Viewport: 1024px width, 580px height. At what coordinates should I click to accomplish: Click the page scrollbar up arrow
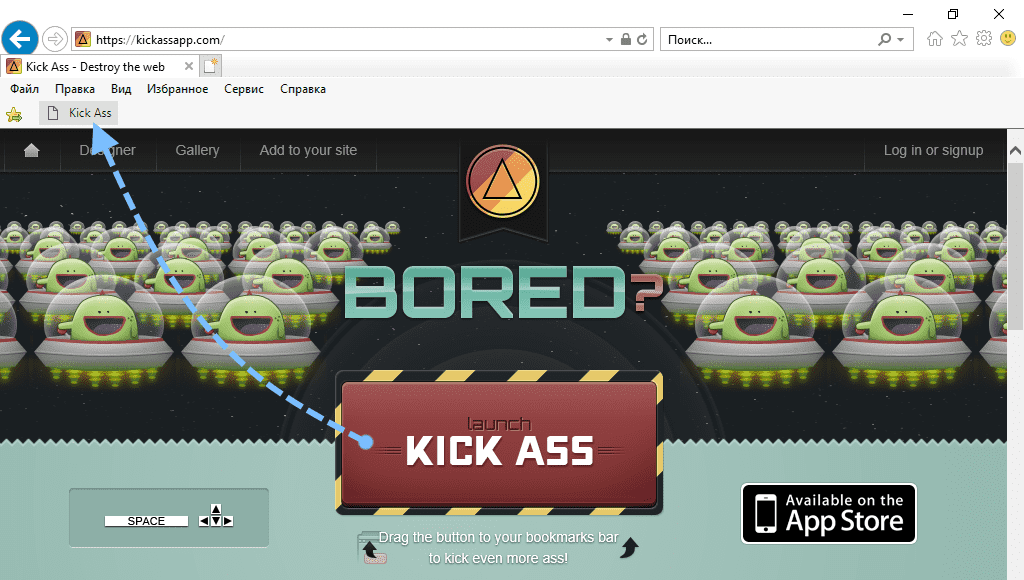coord(1015,151)
